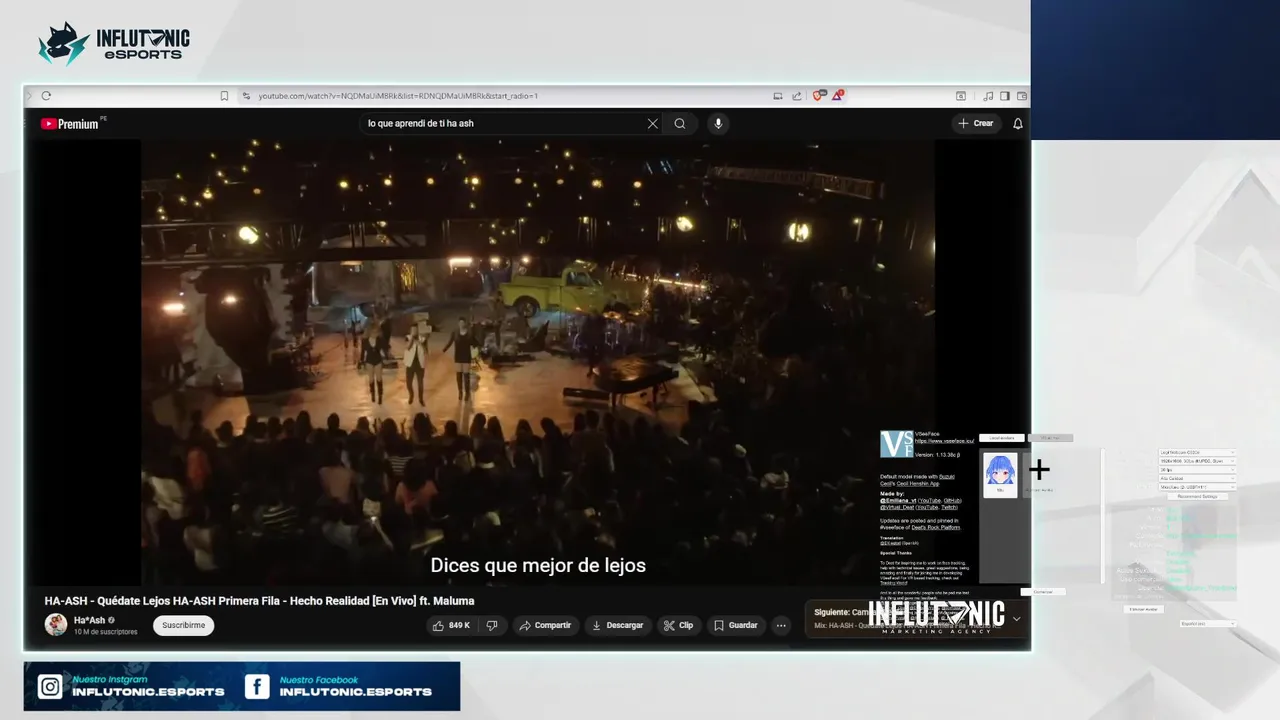The image size is (1280, 720).
Task: Clear the YouTube search text
Action: pos(653,124)
